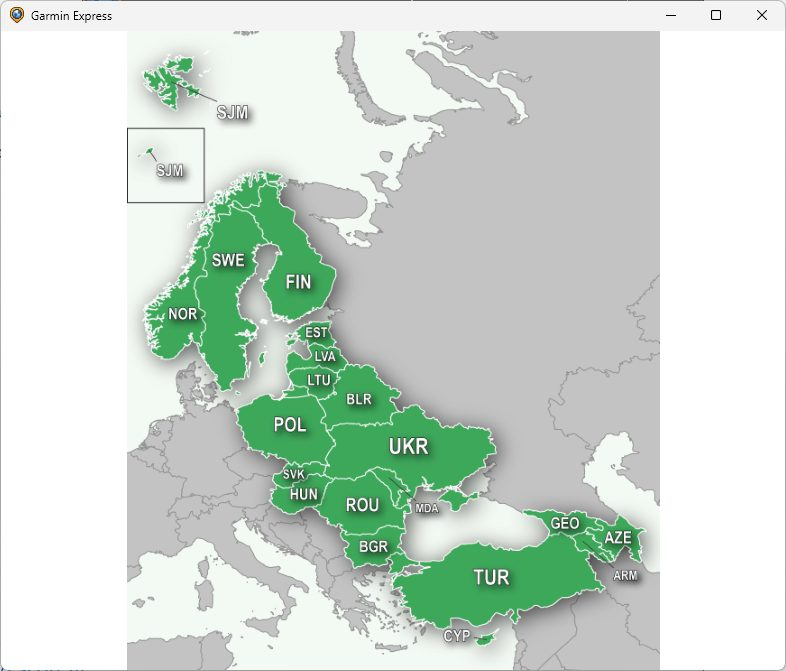Select Ukraine labeled UKR
This screenshot has height=671, width=786.
(x=408, y=447)
